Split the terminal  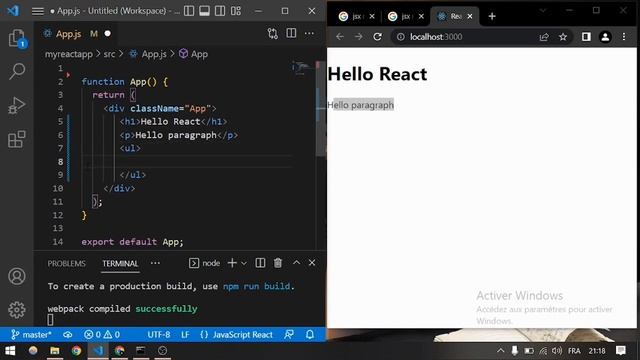point(260,263)
